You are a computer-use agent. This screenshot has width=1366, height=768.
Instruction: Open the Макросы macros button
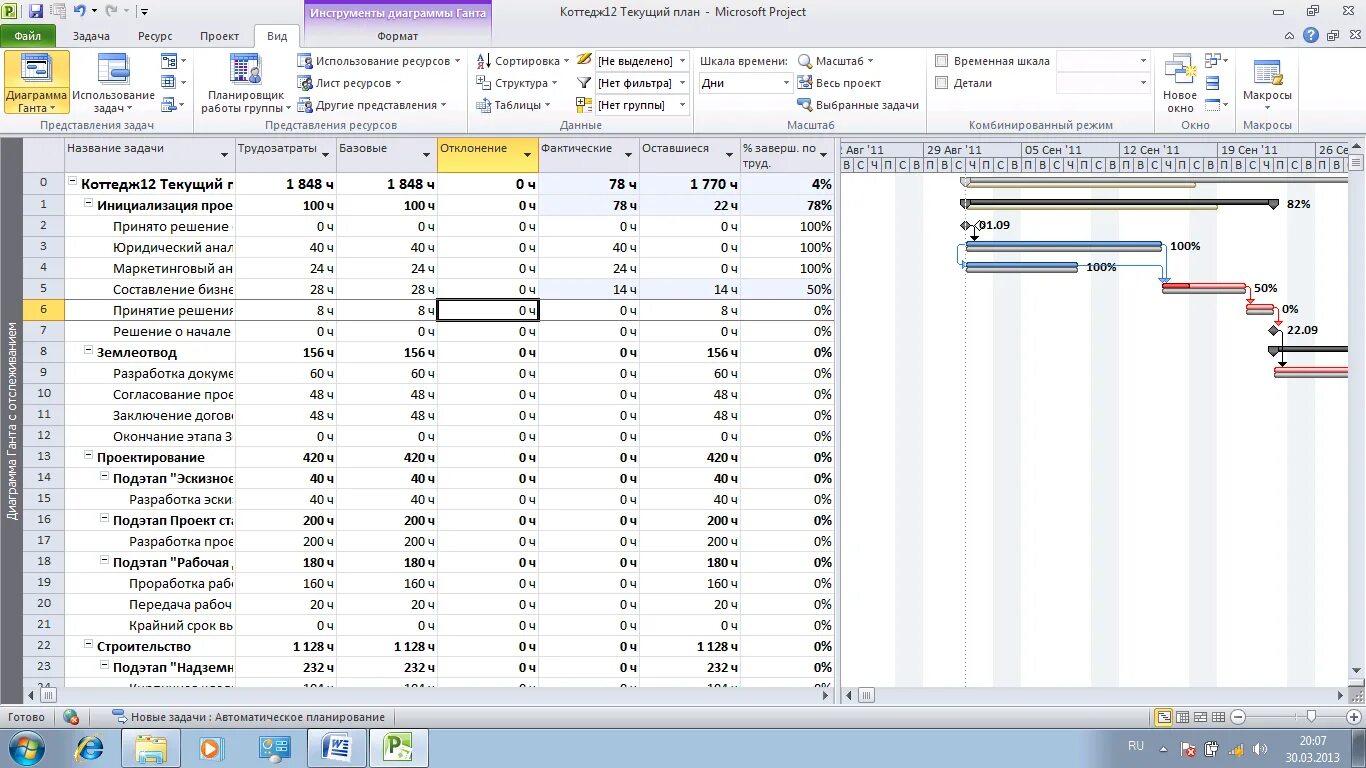click(1267, 83)
